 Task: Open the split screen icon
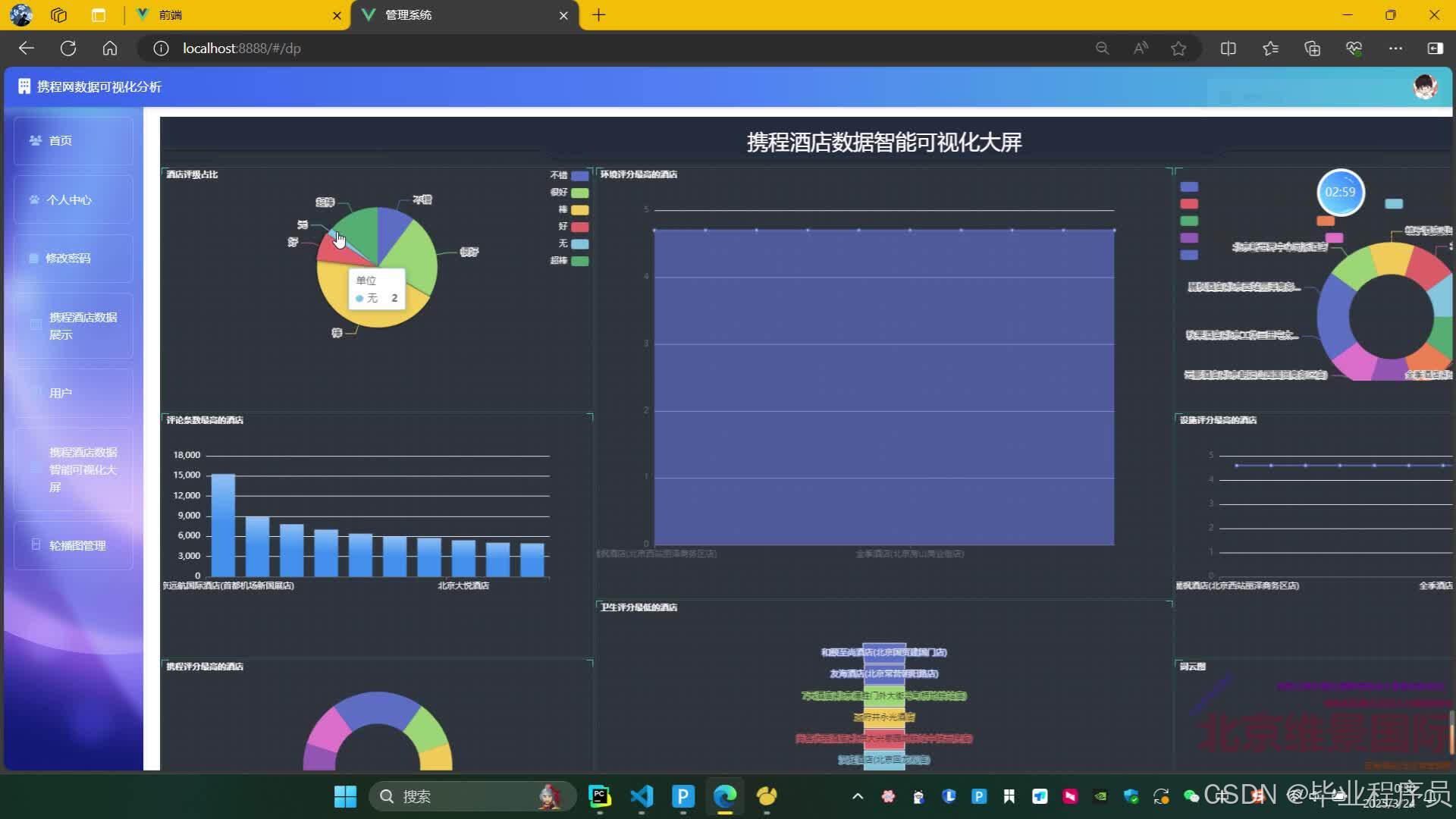[x=1228, y=49]
